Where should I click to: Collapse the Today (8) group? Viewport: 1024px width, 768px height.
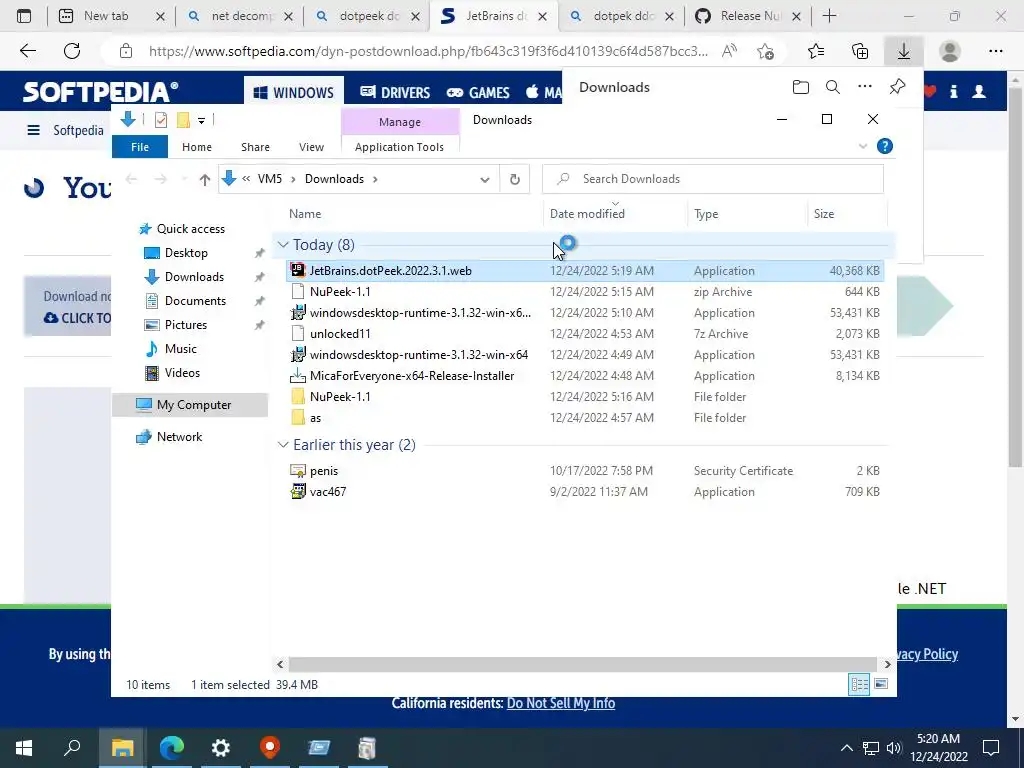pos(283,244)
